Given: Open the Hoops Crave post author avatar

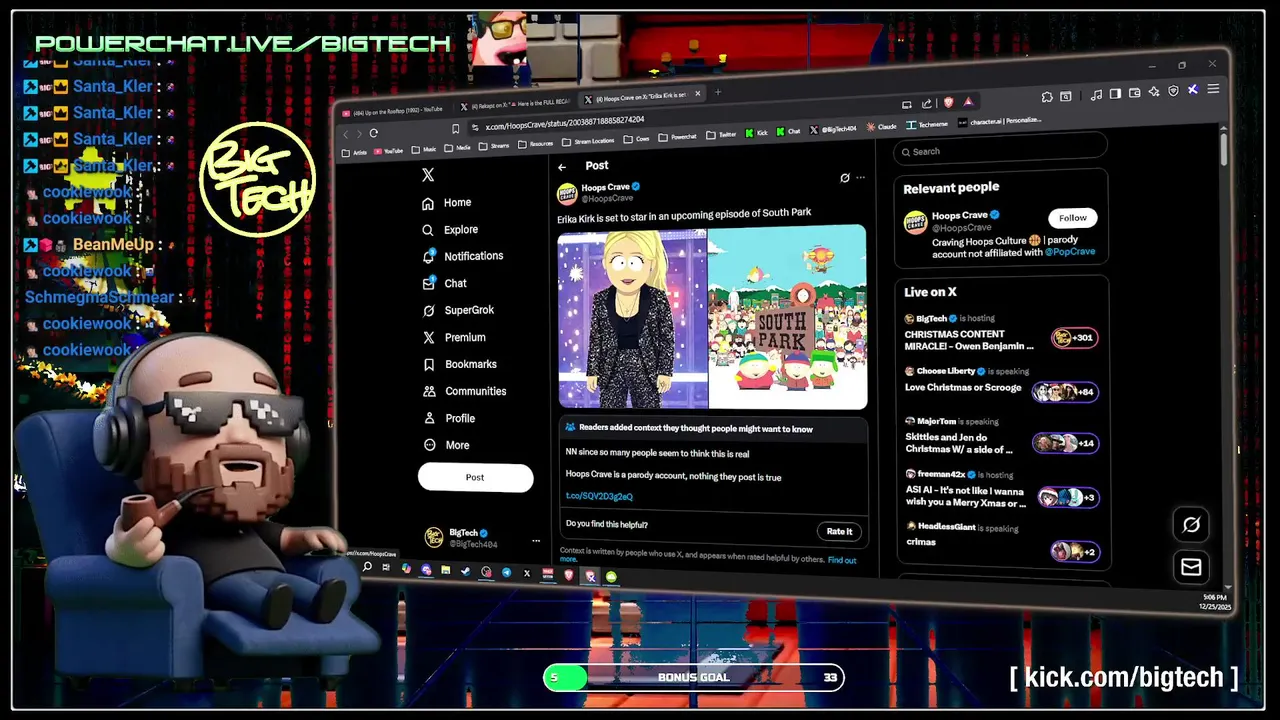Looking at the screenshot, I should (567, 192).
